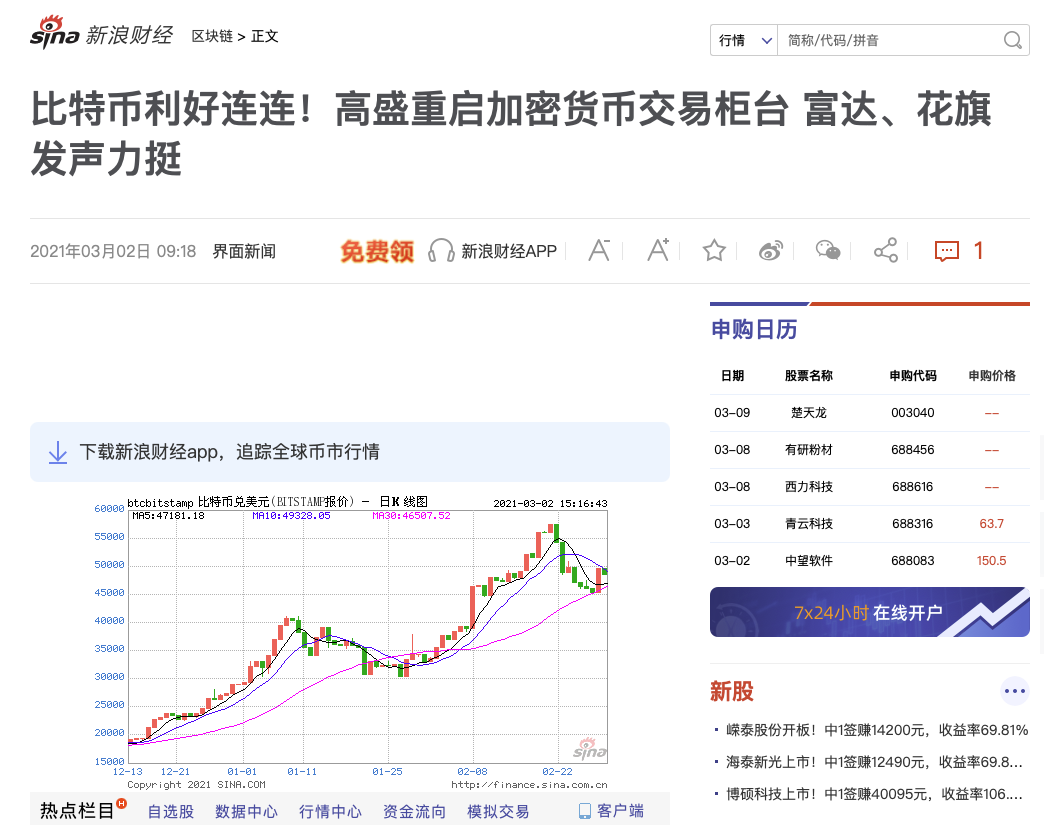Click the headphone listen icon
The height and width of the screenshot is (825, 1044).
pos(440,251)
